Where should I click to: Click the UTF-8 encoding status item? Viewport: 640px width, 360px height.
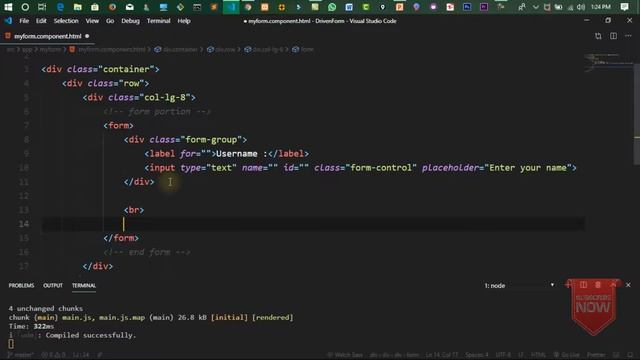[x=503, y=355]
